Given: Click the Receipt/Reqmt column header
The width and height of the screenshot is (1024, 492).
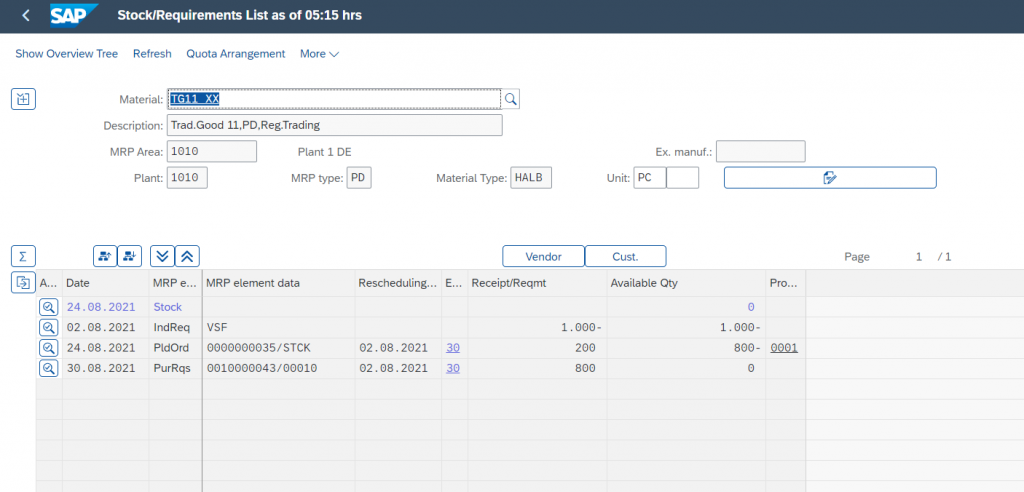Looking at the screenshot, I should click(537, 284).
